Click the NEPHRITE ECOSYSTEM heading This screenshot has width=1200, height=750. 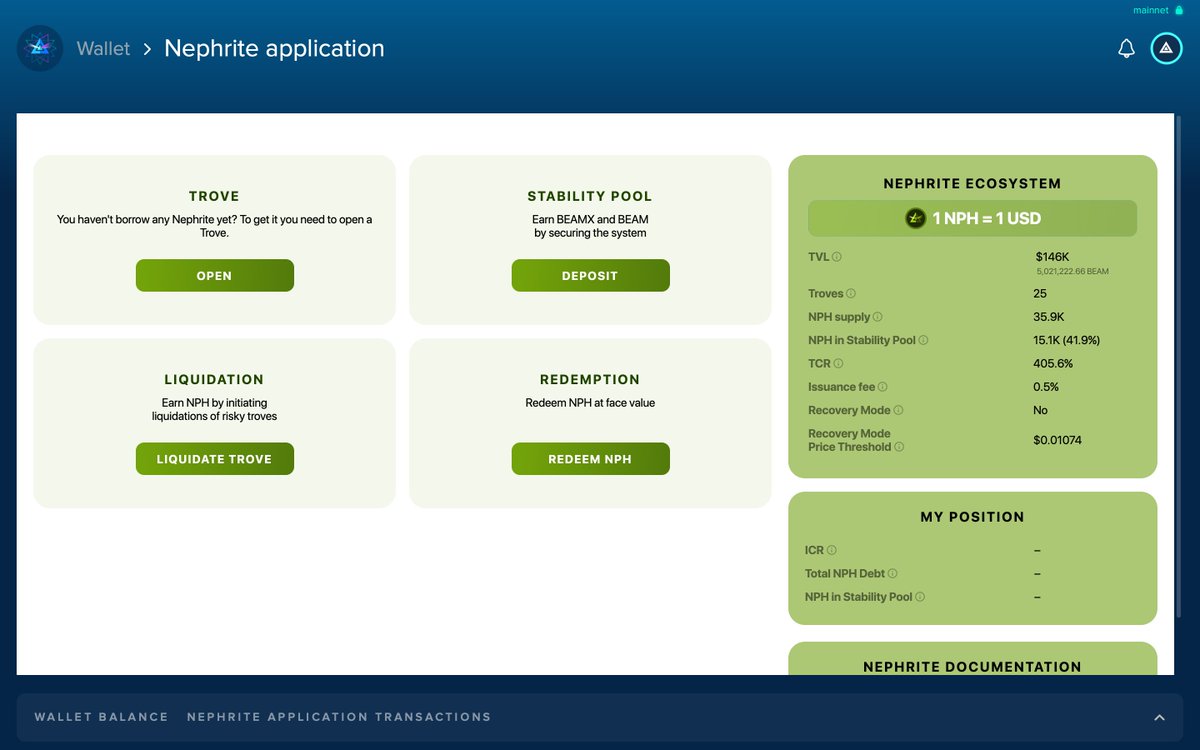pyautogui.click(x=972, y=184)
